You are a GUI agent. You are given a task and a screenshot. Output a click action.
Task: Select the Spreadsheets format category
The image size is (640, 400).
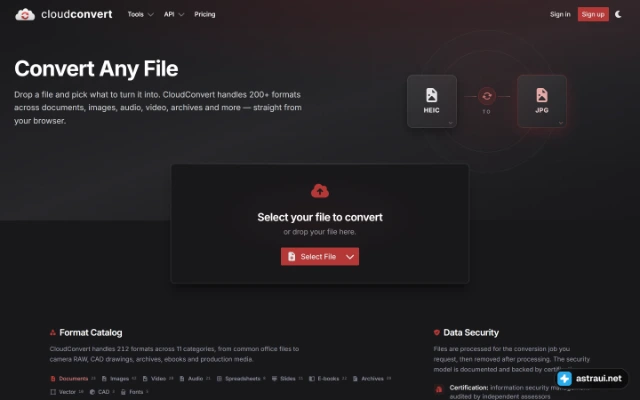(x=241, y=379)
